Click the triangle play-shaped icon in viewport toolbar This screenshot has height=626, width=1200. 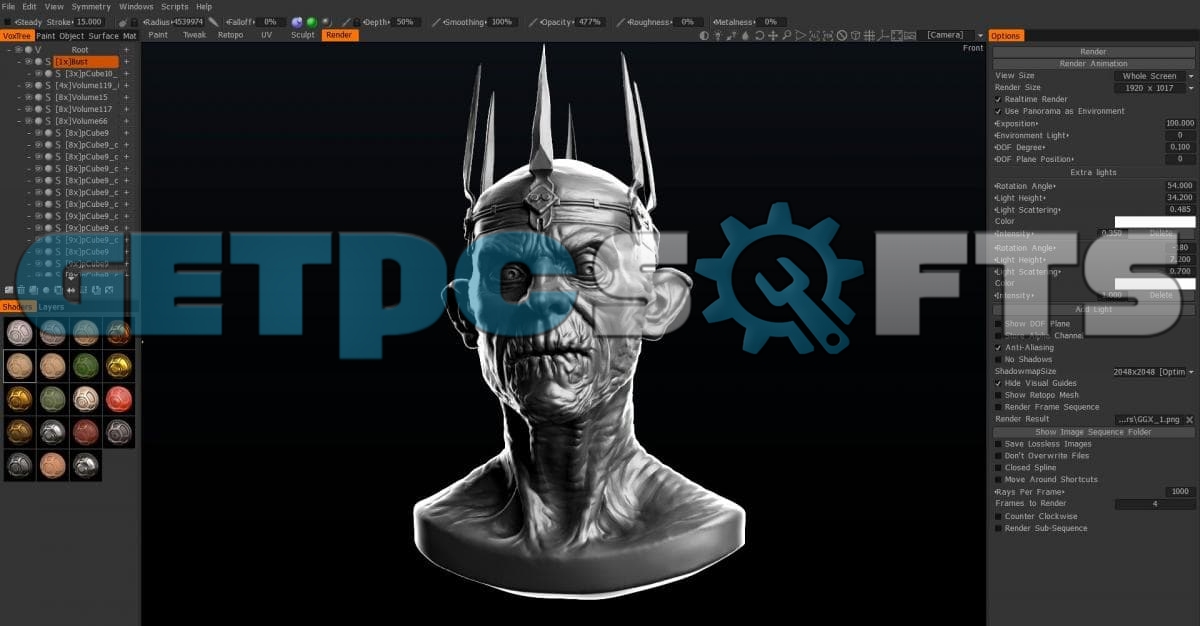coord(800,35)
